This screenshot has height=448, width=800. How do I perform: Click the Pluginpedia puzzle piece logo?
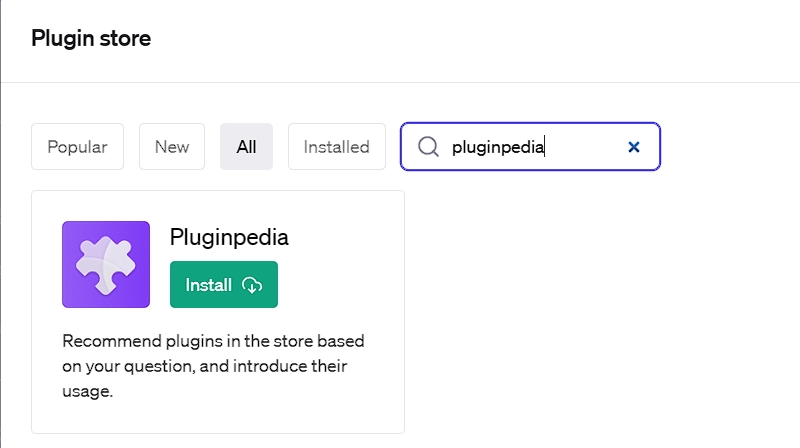(x=105, y=264)
